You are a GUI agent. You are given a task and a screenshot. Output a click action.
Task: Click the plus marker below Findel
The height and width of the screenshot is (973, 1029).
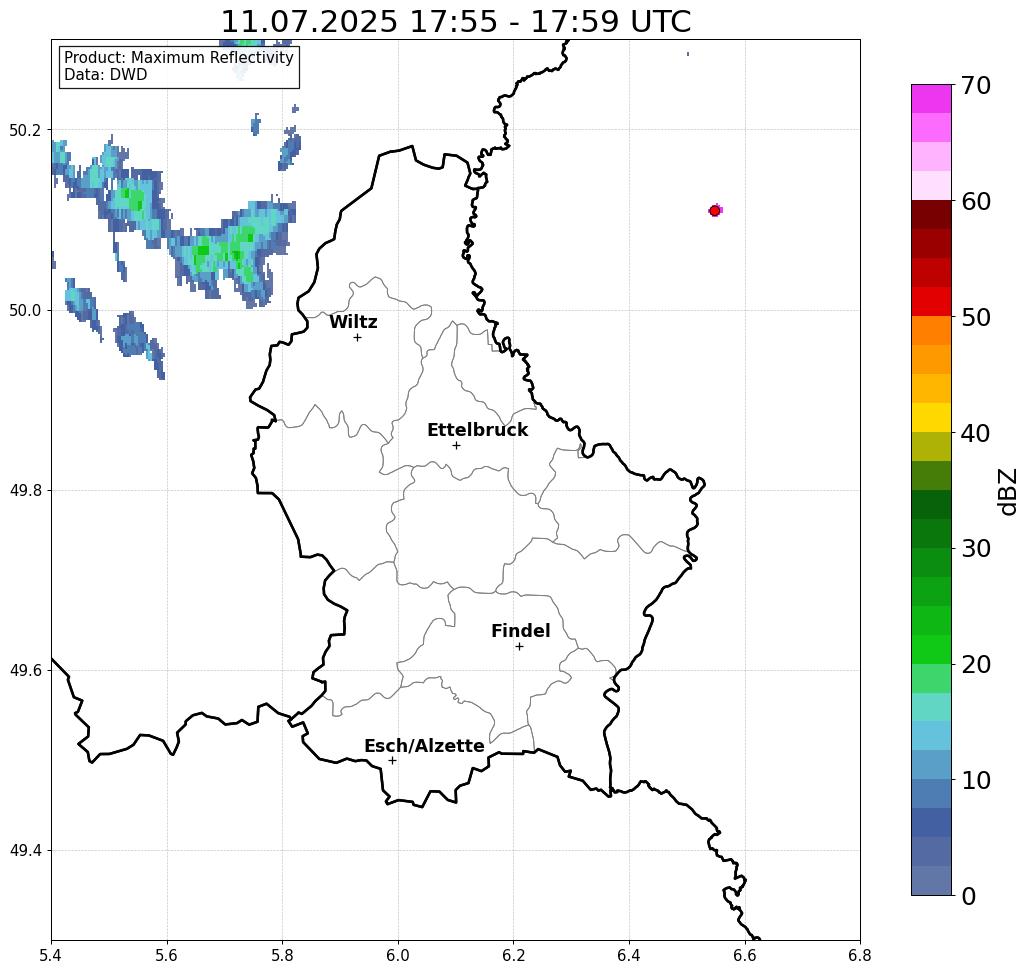click(519, 646)
